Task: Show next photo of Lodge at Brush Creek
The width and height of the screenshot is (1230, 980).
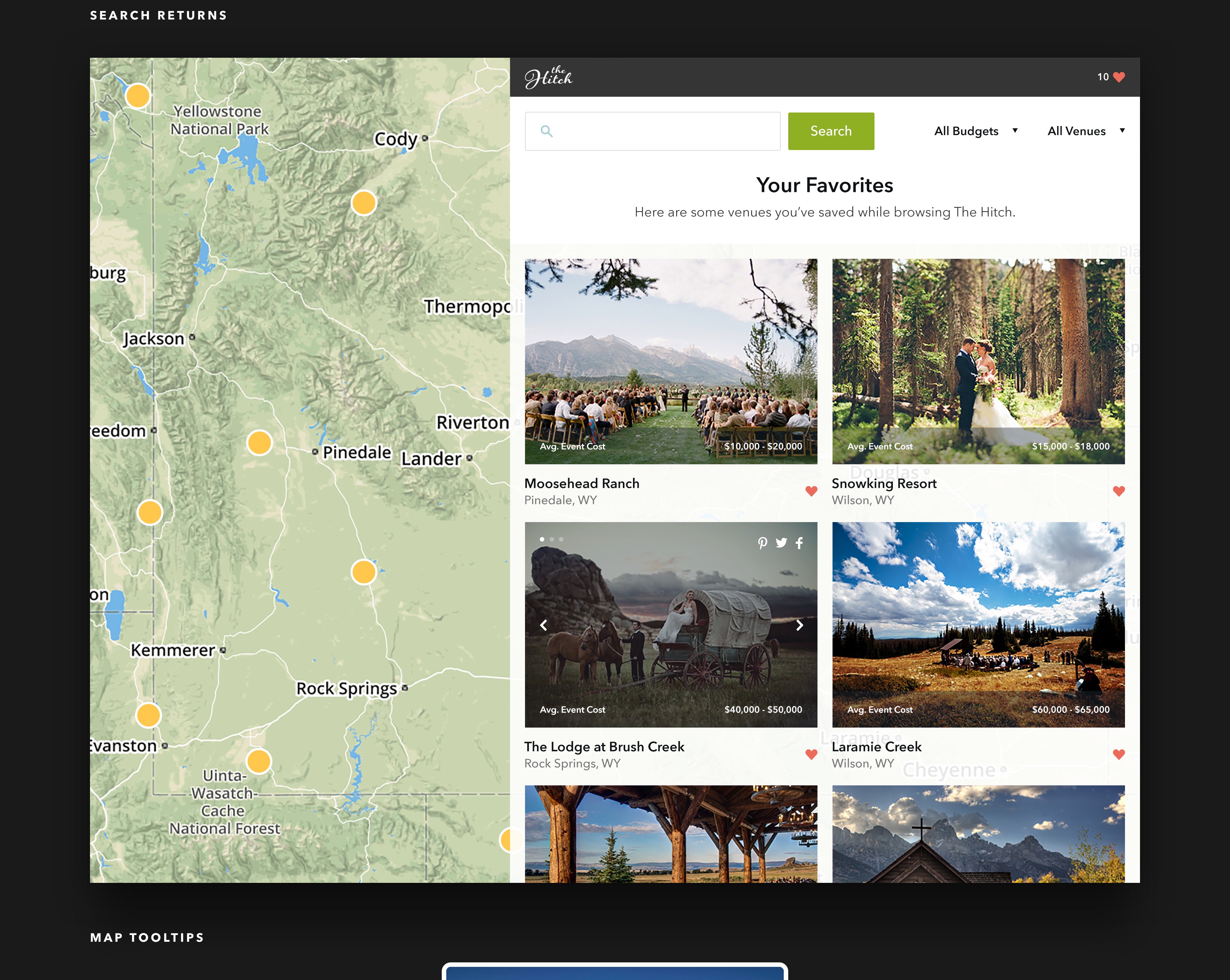Action: click(799, 625)
